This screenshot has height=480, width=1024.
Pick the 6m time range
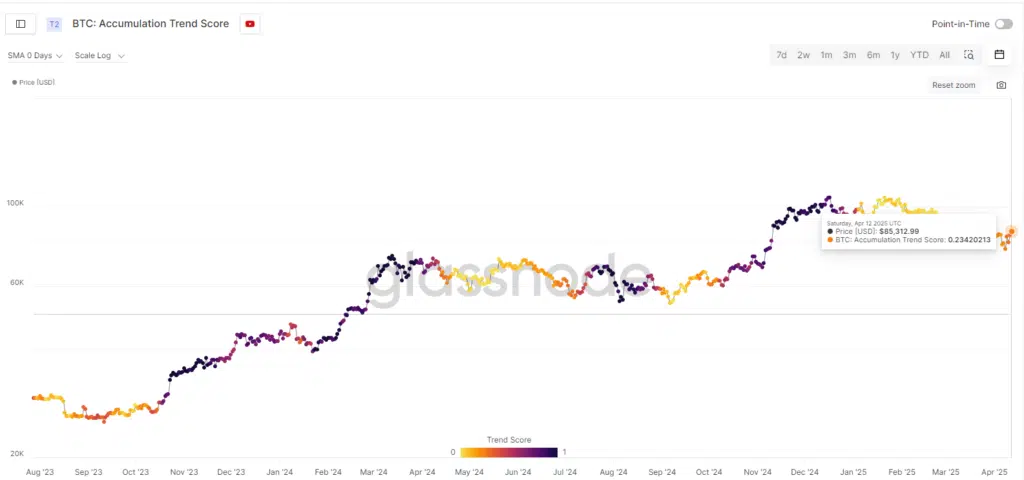coord(873,55)
